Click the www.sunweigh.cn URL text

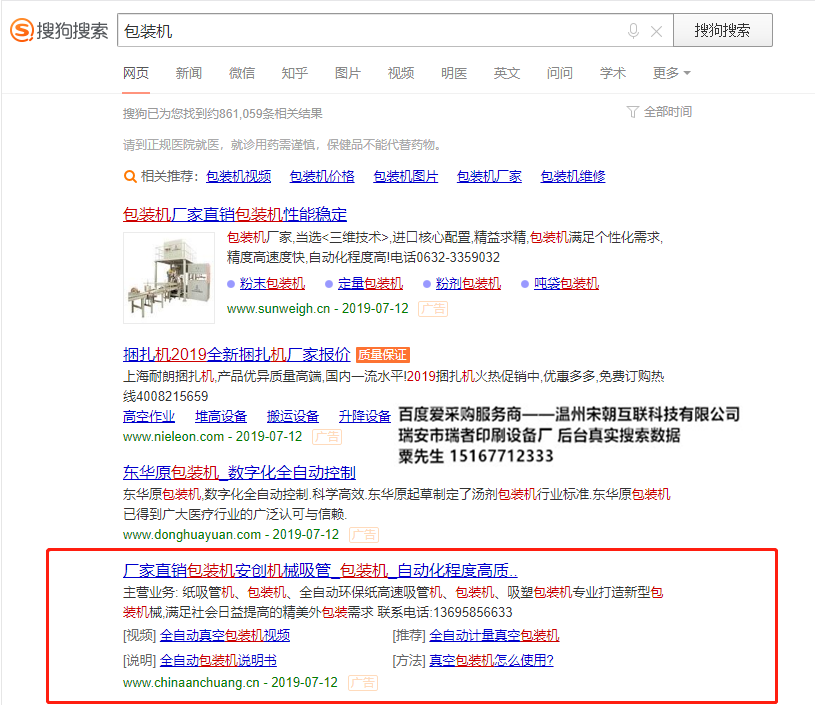279,309
